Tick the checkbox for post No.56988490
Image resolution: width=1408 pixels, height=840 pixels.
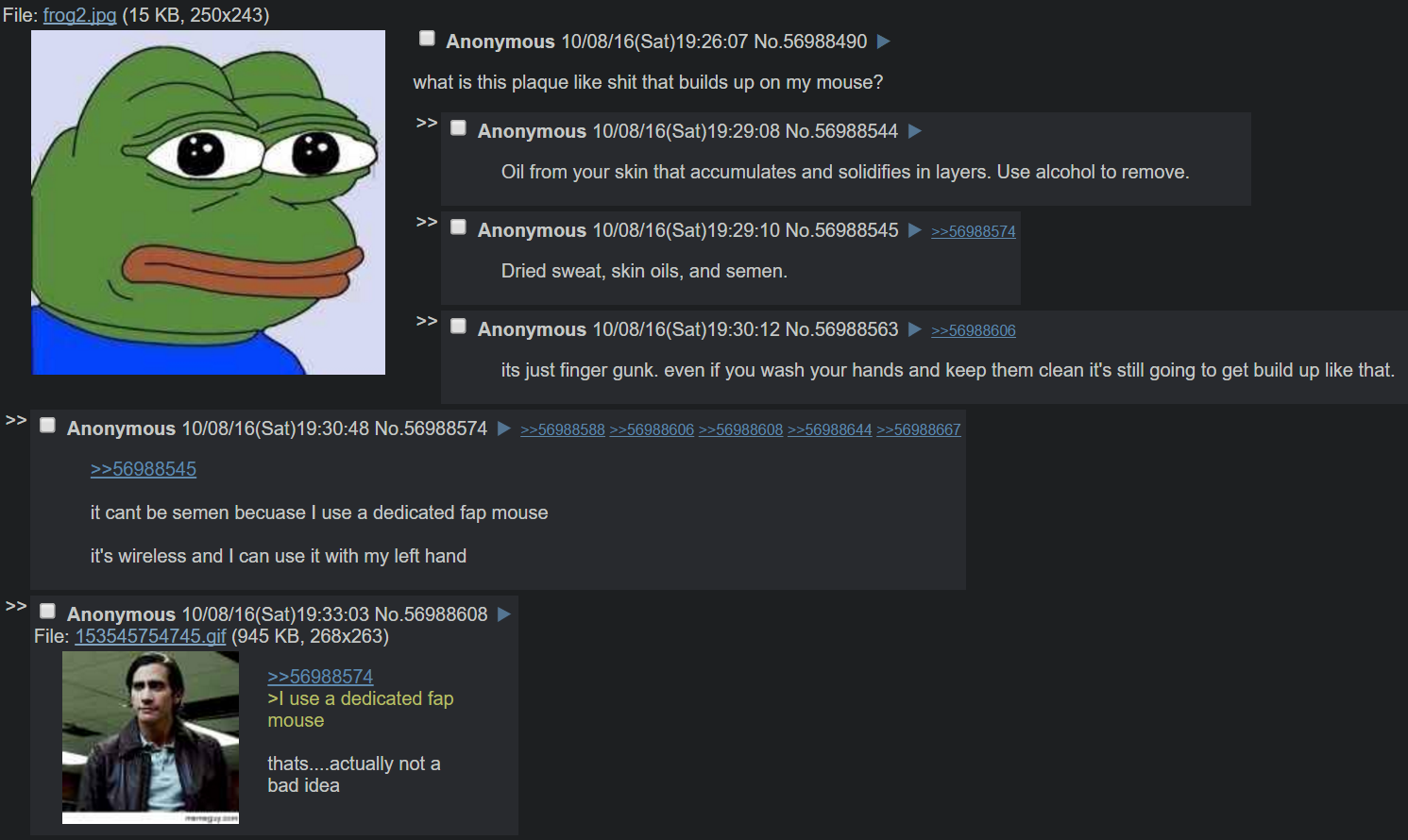point(427,39)
